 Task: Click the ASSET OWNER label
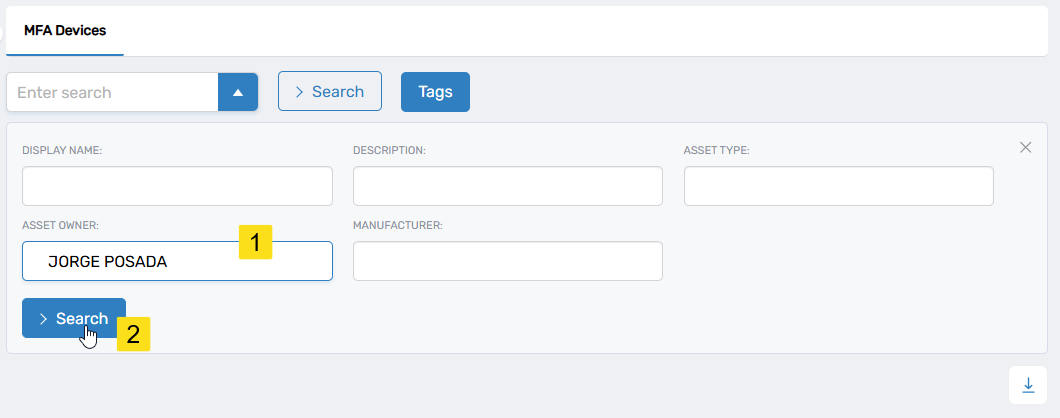coord(60,225)
